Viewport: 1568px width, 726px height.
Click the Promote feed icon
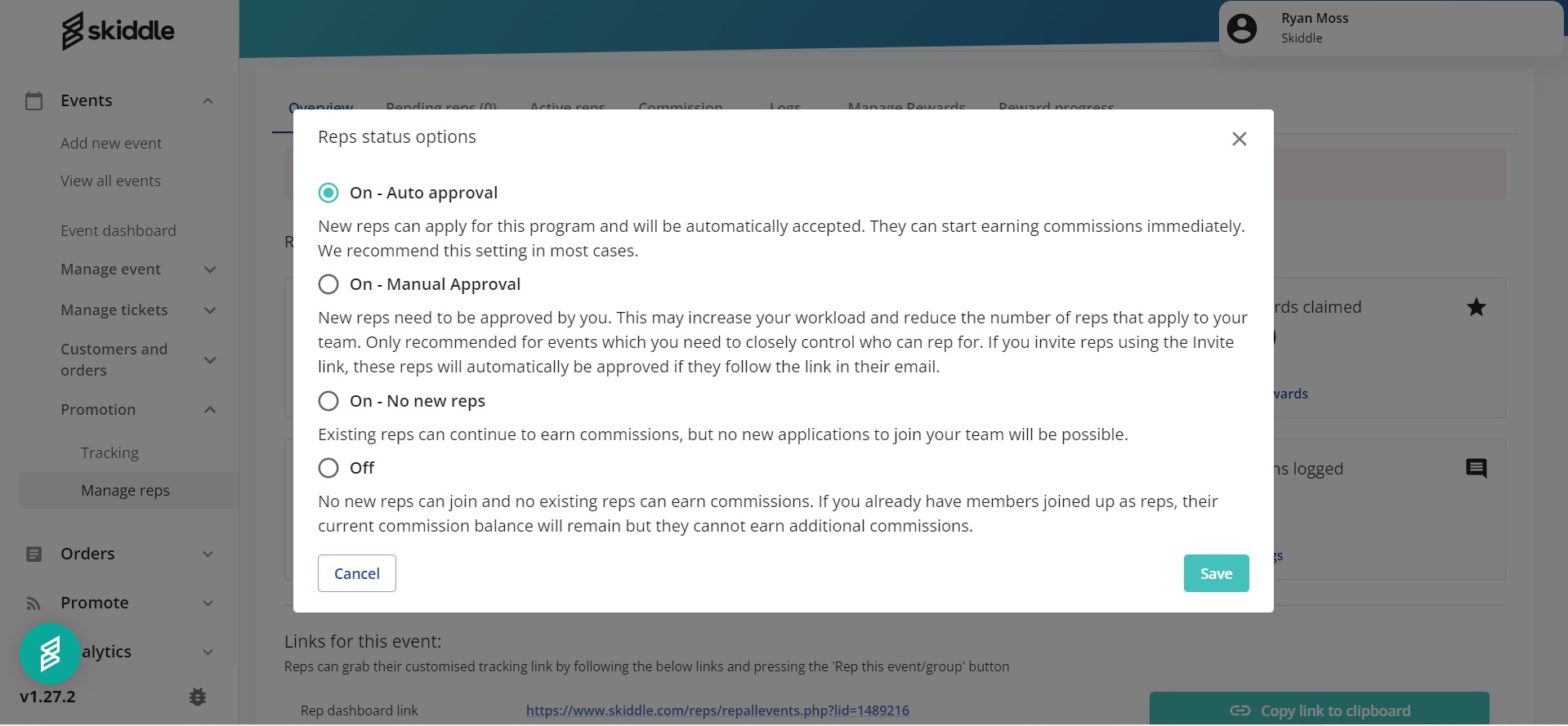pyautogui.click(x=34, y=604)
